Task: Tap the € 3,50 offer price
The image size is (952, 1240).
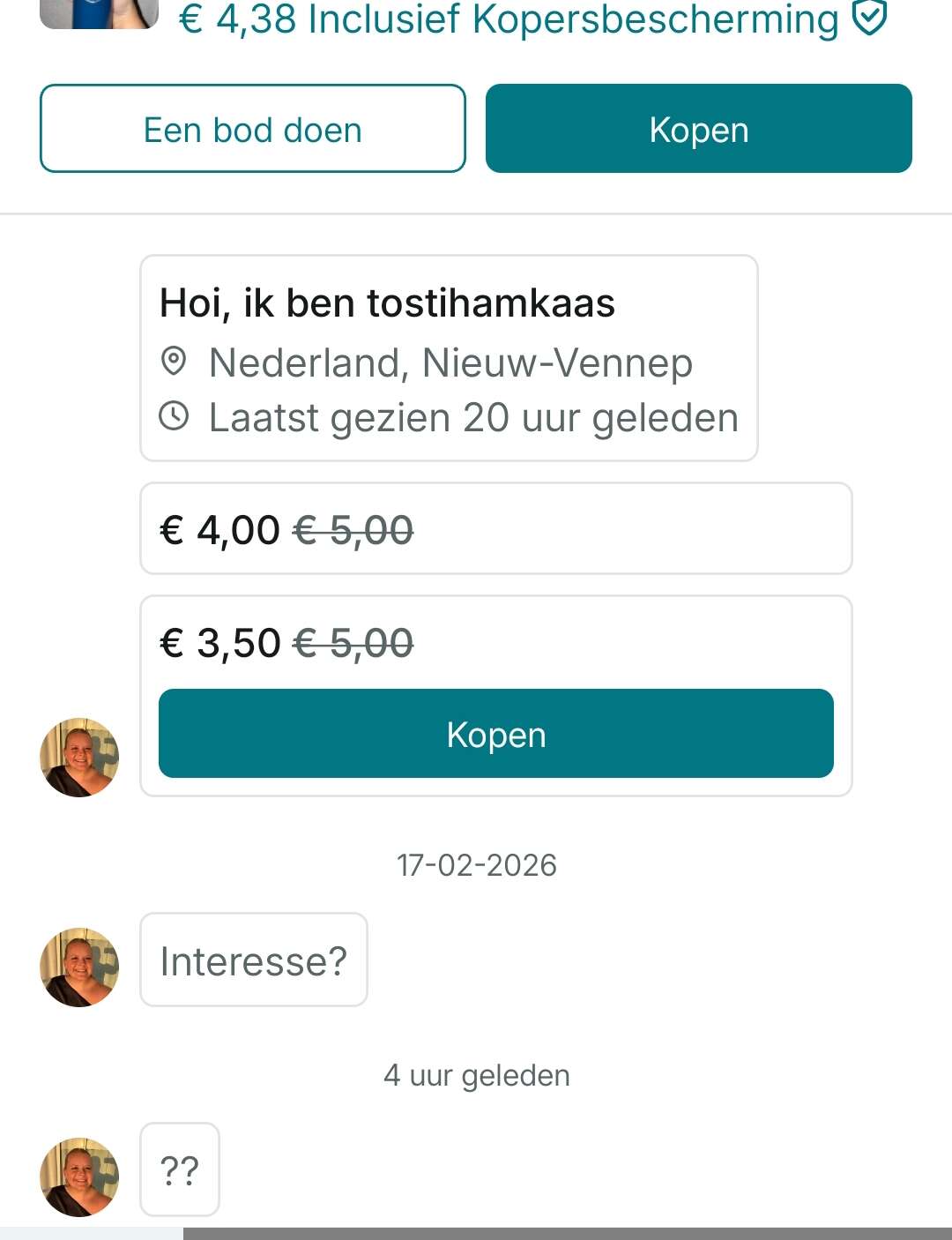Action: point(219,643)
